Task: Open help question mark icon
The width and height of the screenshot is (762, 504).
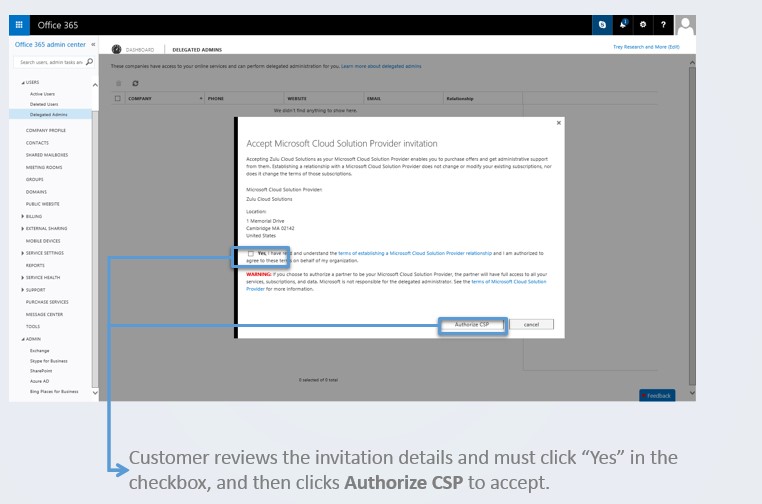Action: coord(663,25)
